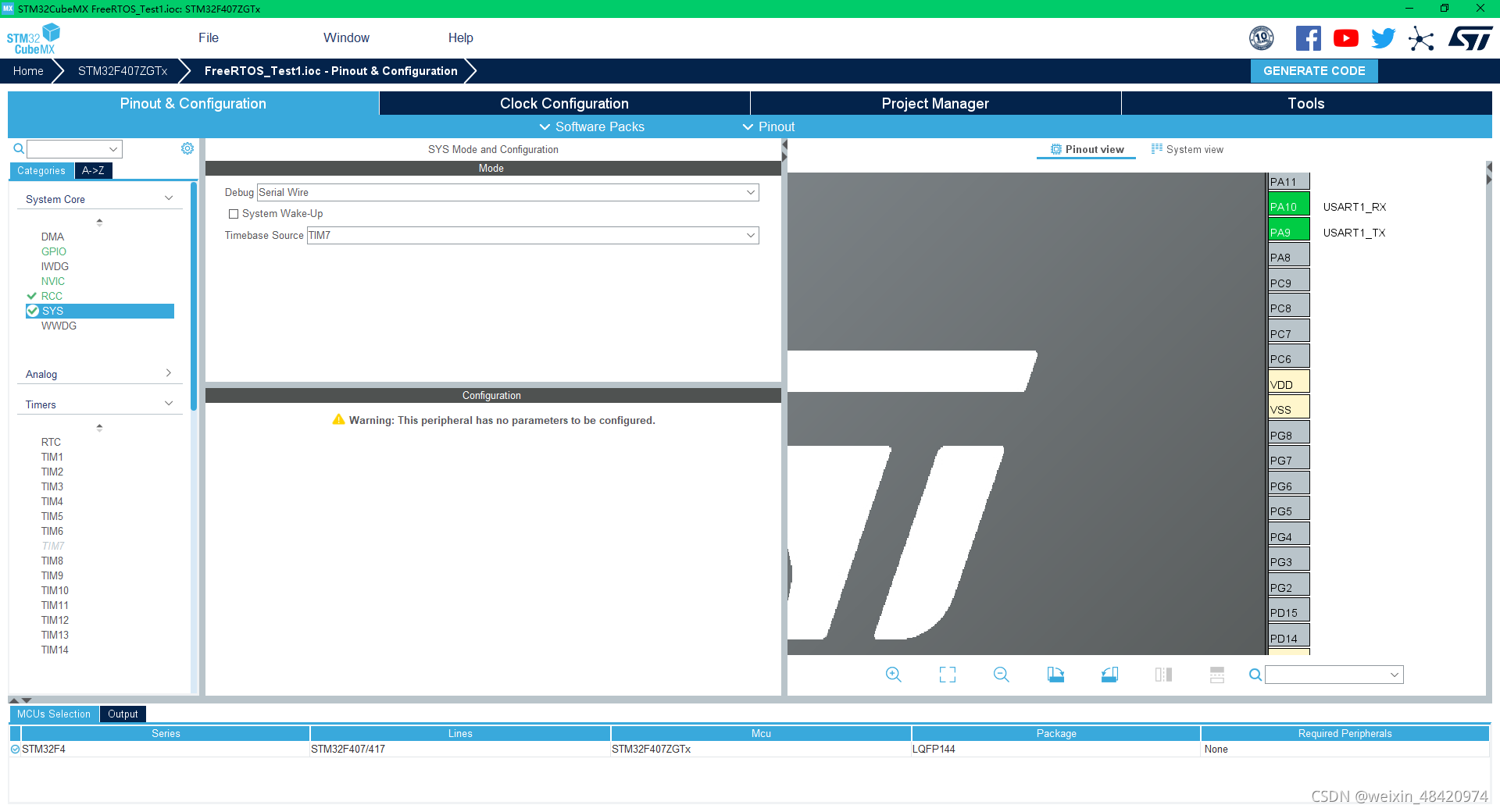Image resolution: width=1500 pixels, height=812 pixels.
Task: Click the STM32F407ZGTx breadcrumb
Action: 123,70
